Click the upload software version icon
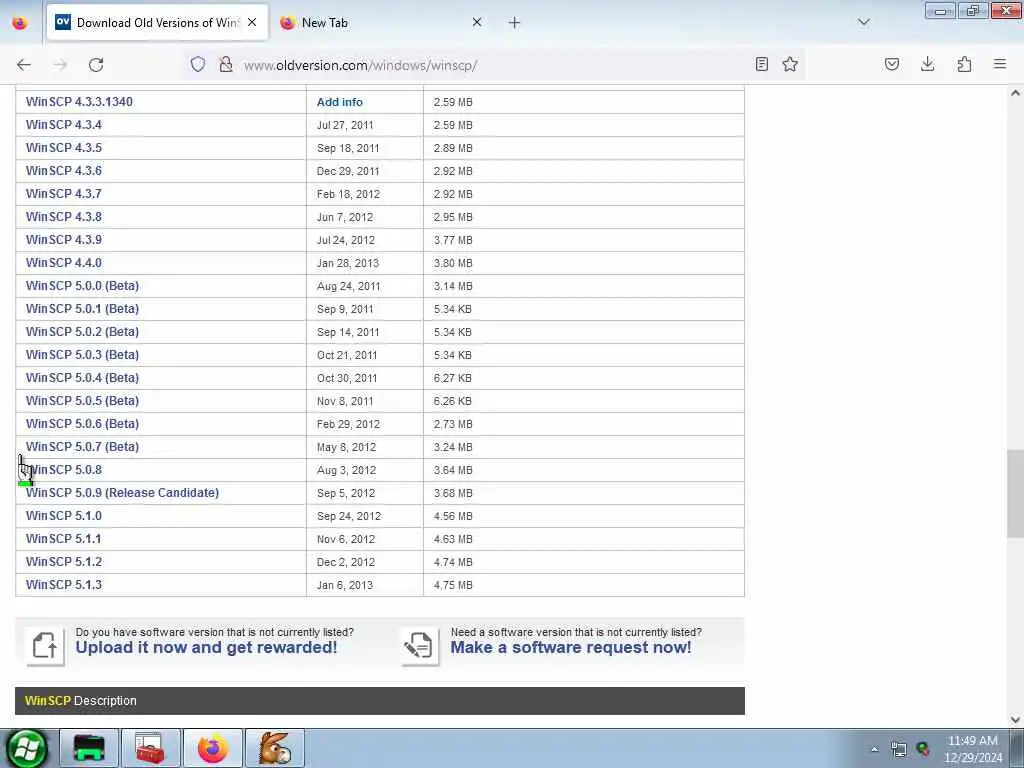The image size is (1024, 768). click(x=45, y=646)
